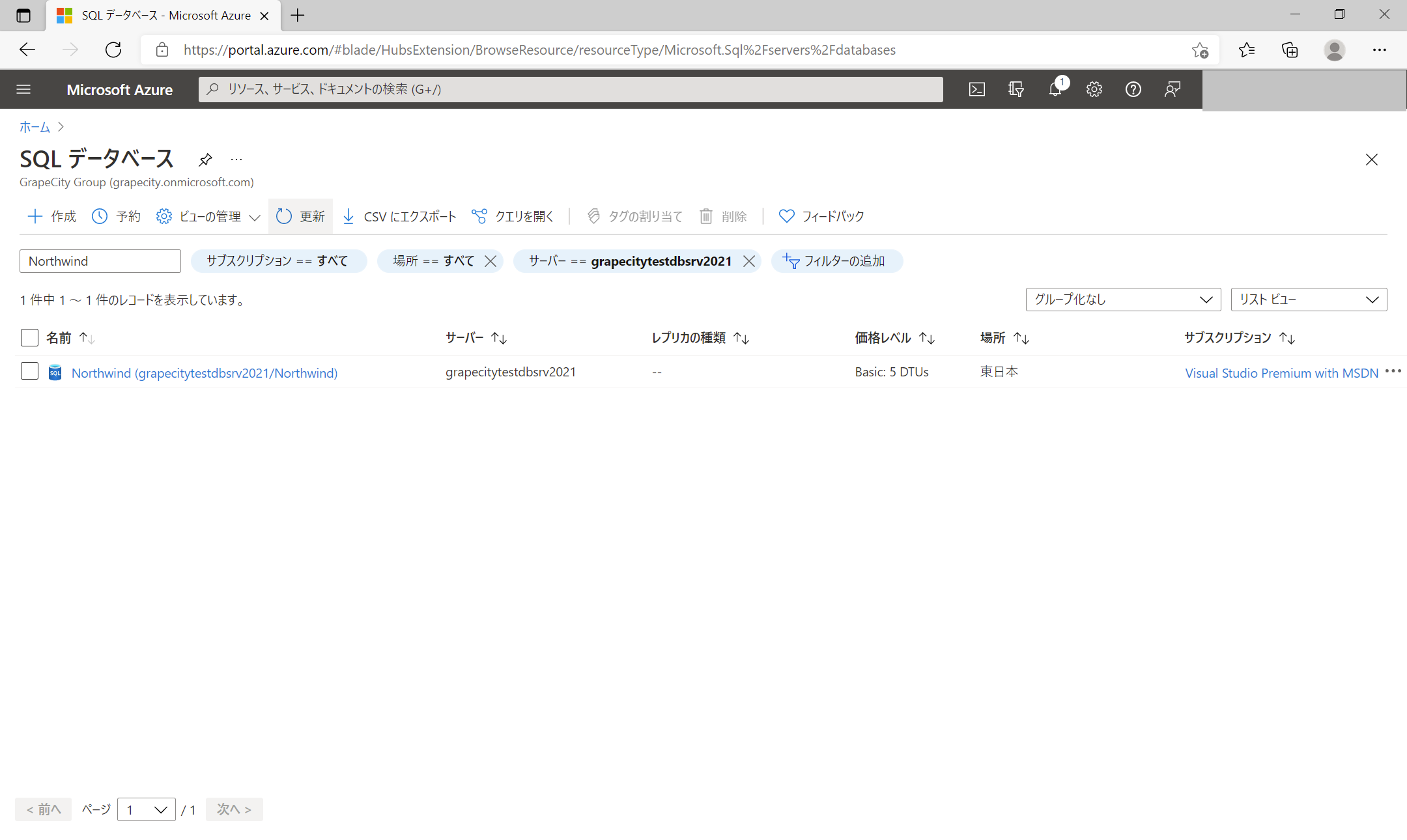
Task: Open the ellipsis menu beside the blade title
Action: pyautogui.click(x=236, y=160)
